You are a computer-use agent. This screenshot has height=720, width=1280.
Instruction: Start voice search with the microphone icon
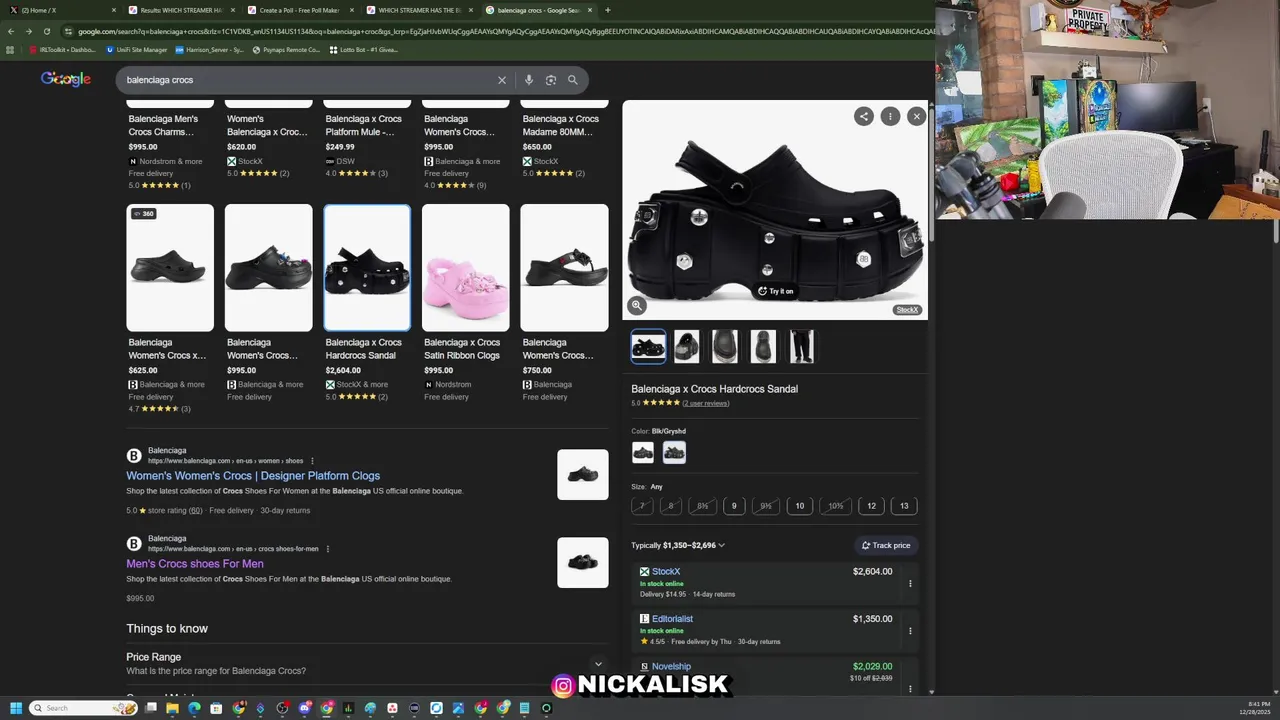pyautogui.click(x=529, y=80)
